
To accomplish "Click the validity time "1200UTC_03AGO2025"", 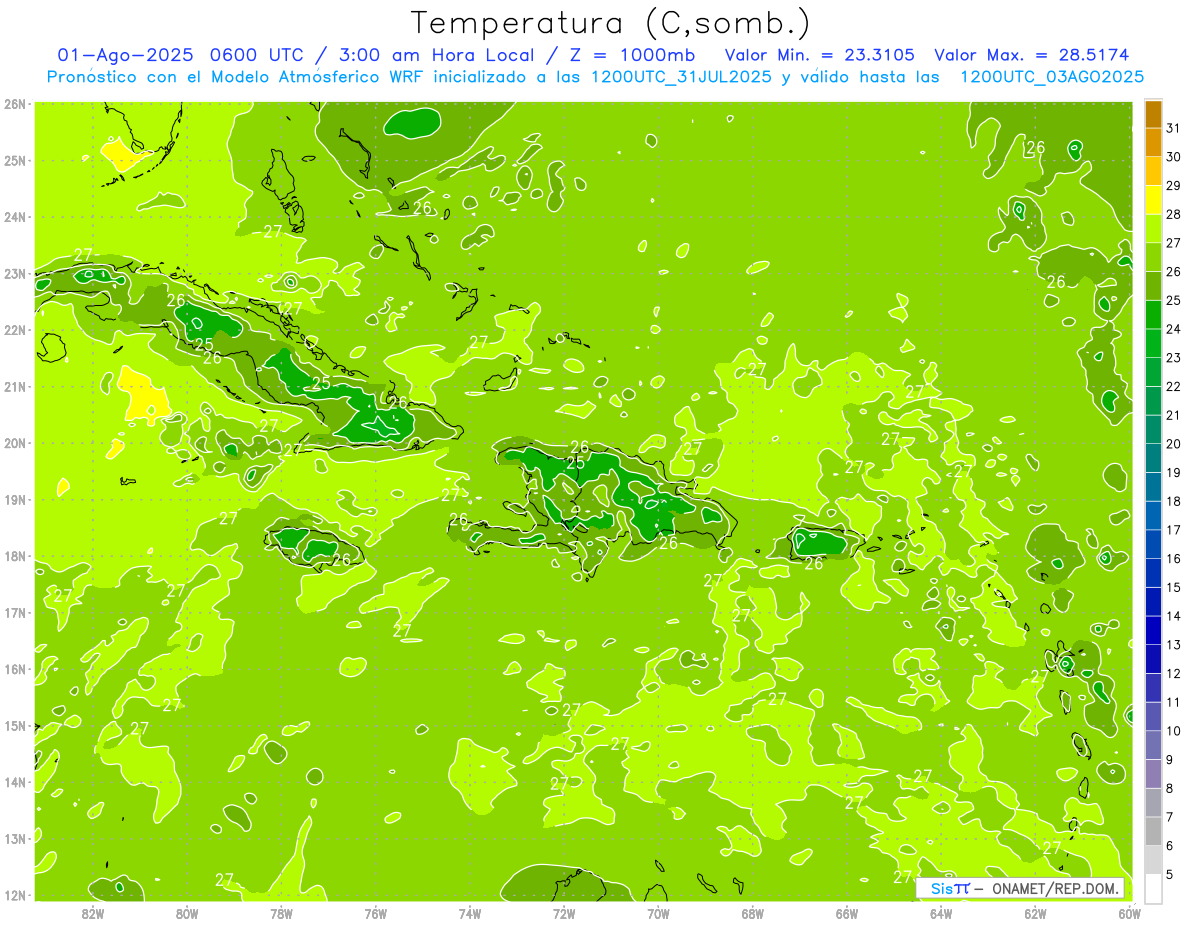I will (1051, 77).
